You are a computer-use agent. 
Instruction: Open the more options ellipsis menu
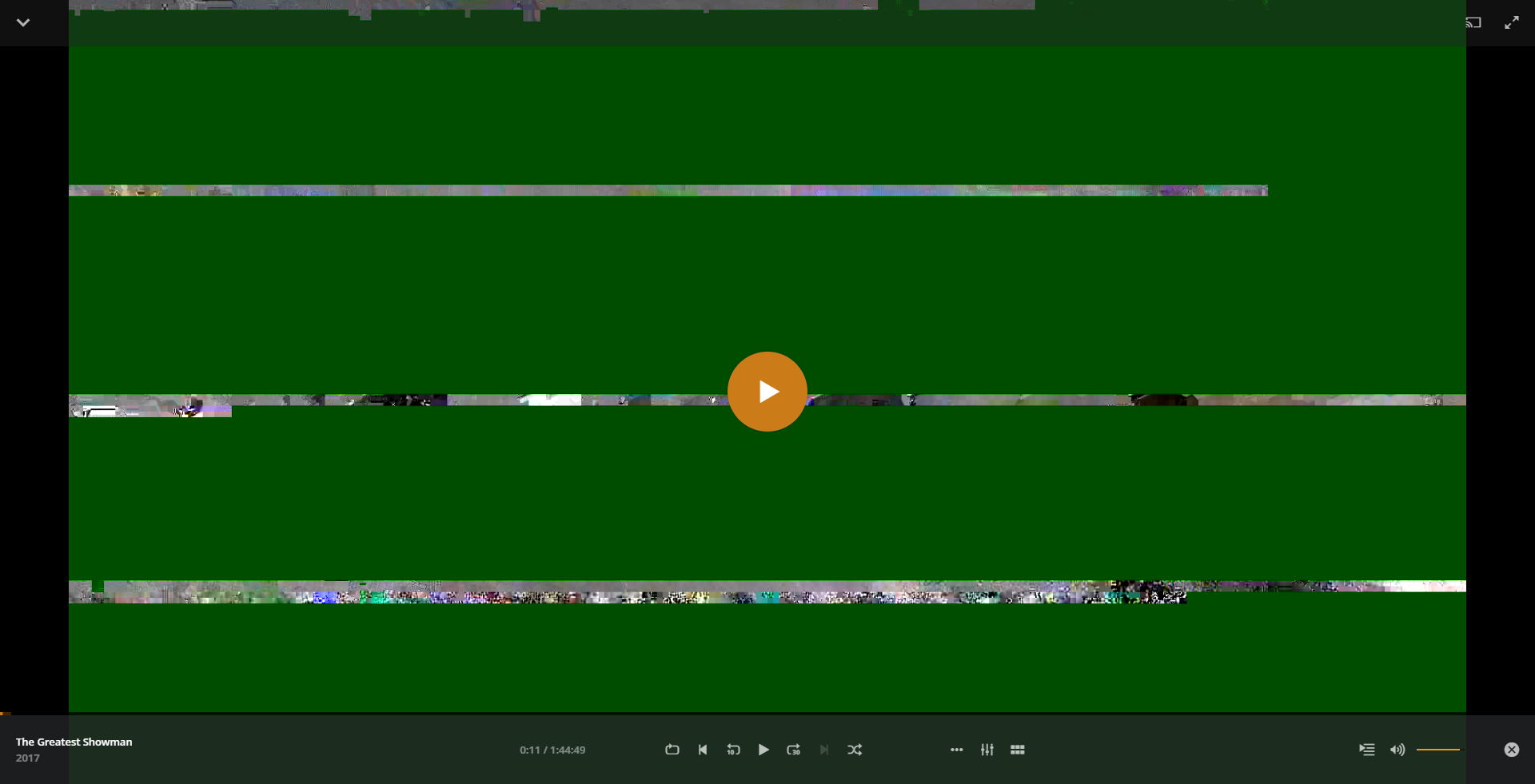(x=957, y=750)
